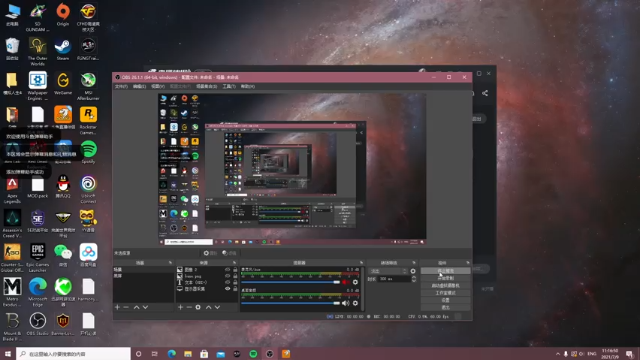Open Properties button above the Scenes dock
The width and height of the screenshot is (640, 360).
[x=210, y=253]
